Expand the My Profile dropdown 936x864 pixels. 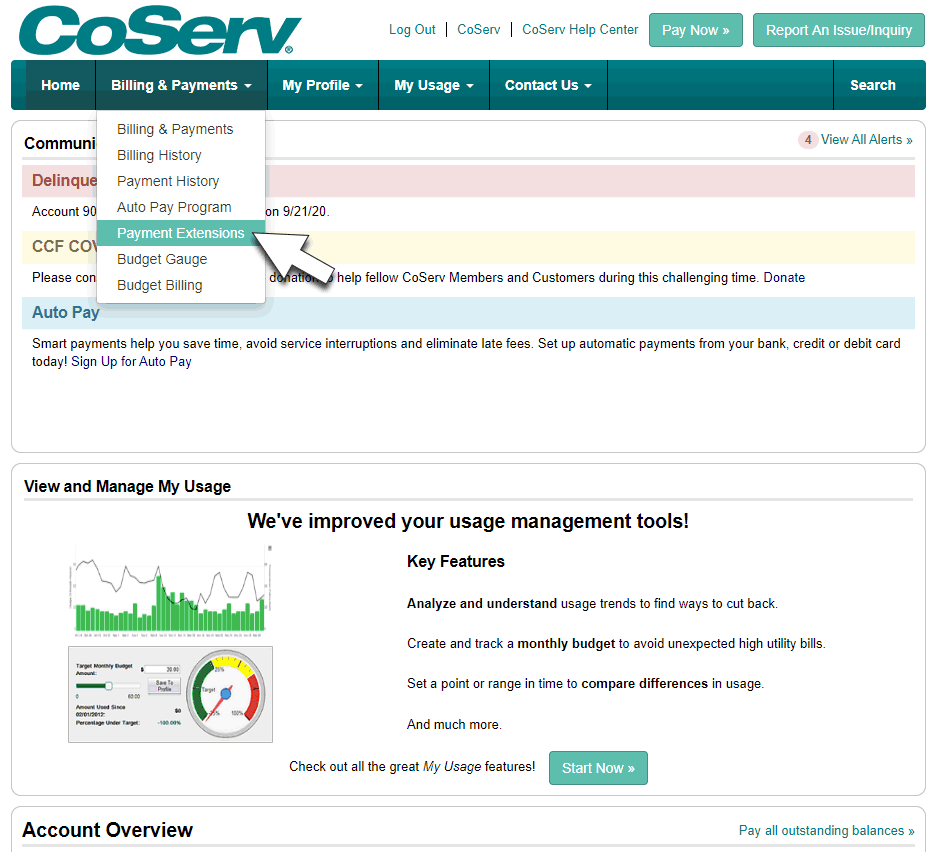(322, 85)
